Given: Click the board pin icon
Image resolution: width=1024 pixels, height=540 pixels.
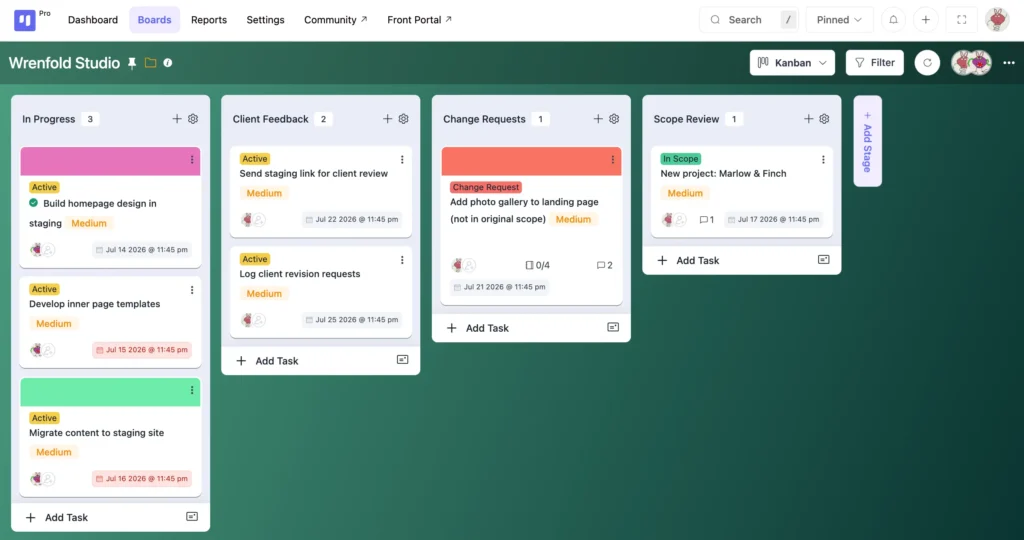Looking at the screenshot, I should [x=132, y=63].
